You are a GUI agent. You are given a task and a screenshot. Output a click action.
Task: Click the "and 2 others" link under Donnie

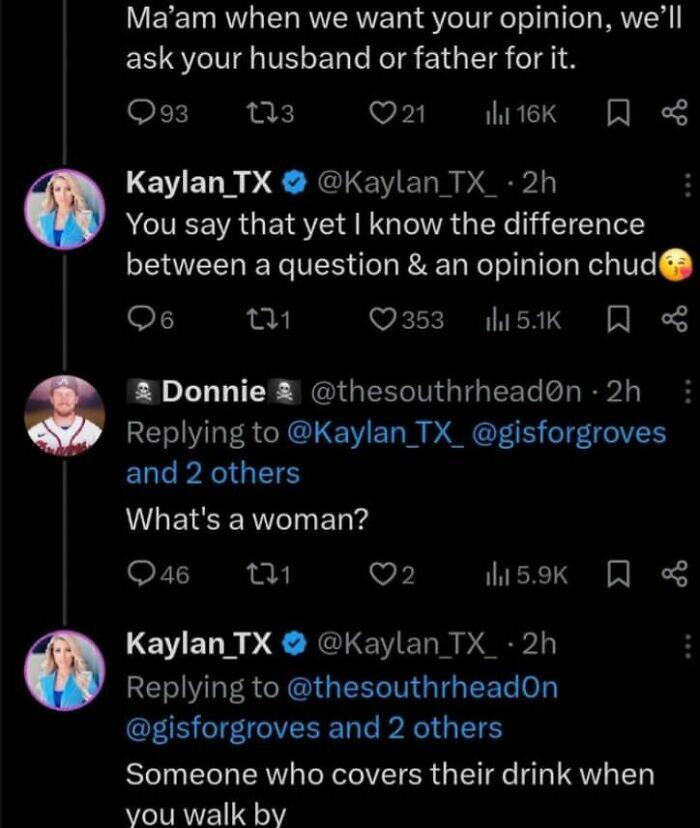(x=212, y=473)
